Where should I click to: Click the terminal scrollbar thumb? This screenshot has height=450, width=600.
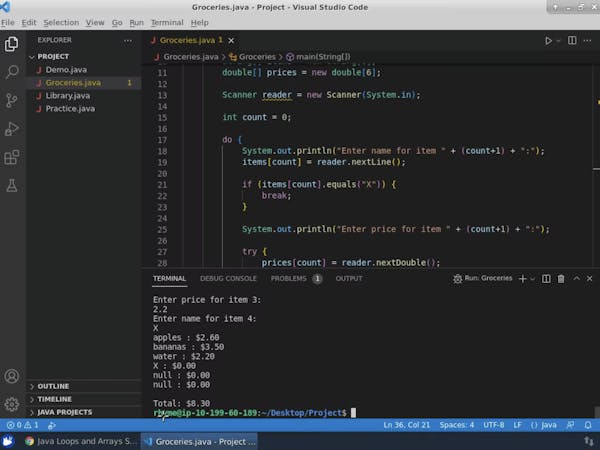click(x=597, y=412)
